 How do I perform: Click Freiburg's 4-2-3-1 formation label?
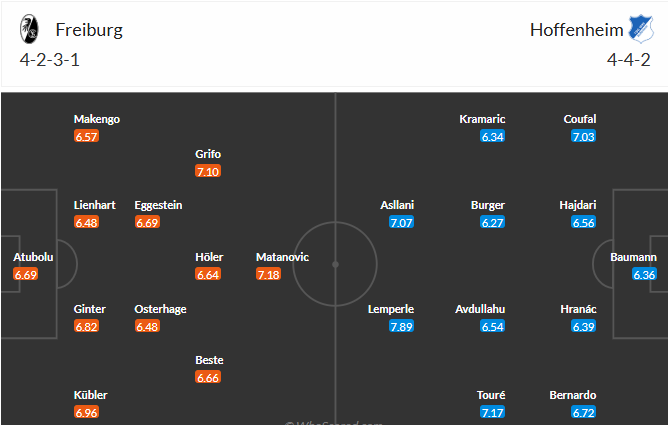point(49,60)
